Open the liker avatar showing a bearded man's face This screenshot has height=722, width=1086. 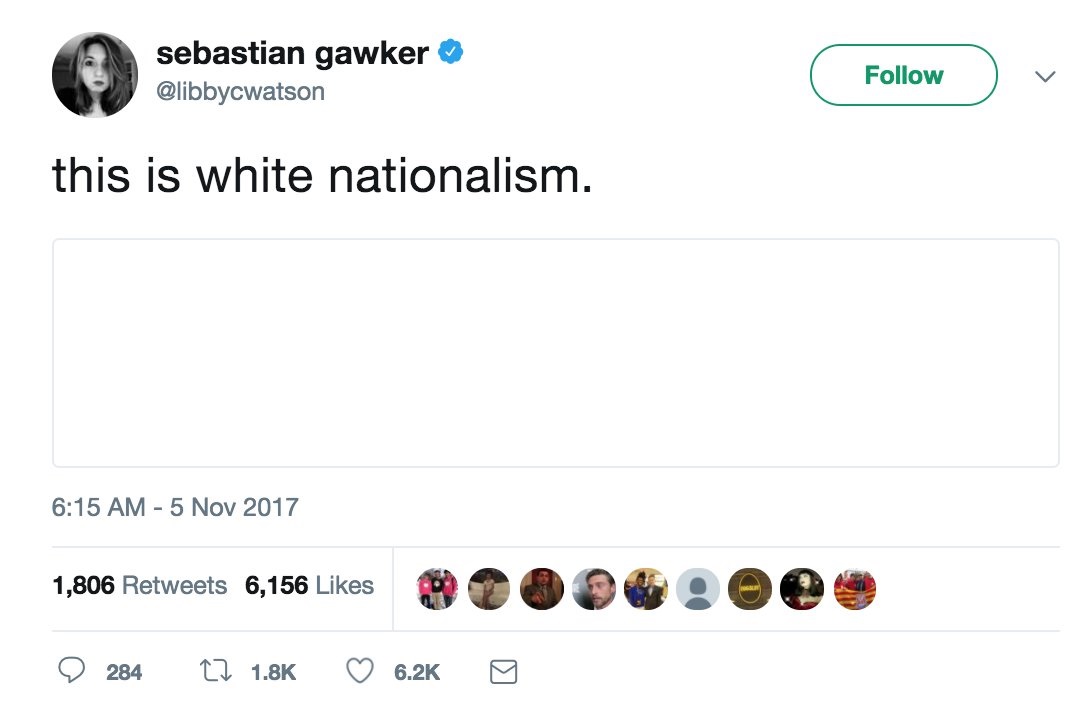click(x=593, y=589)
